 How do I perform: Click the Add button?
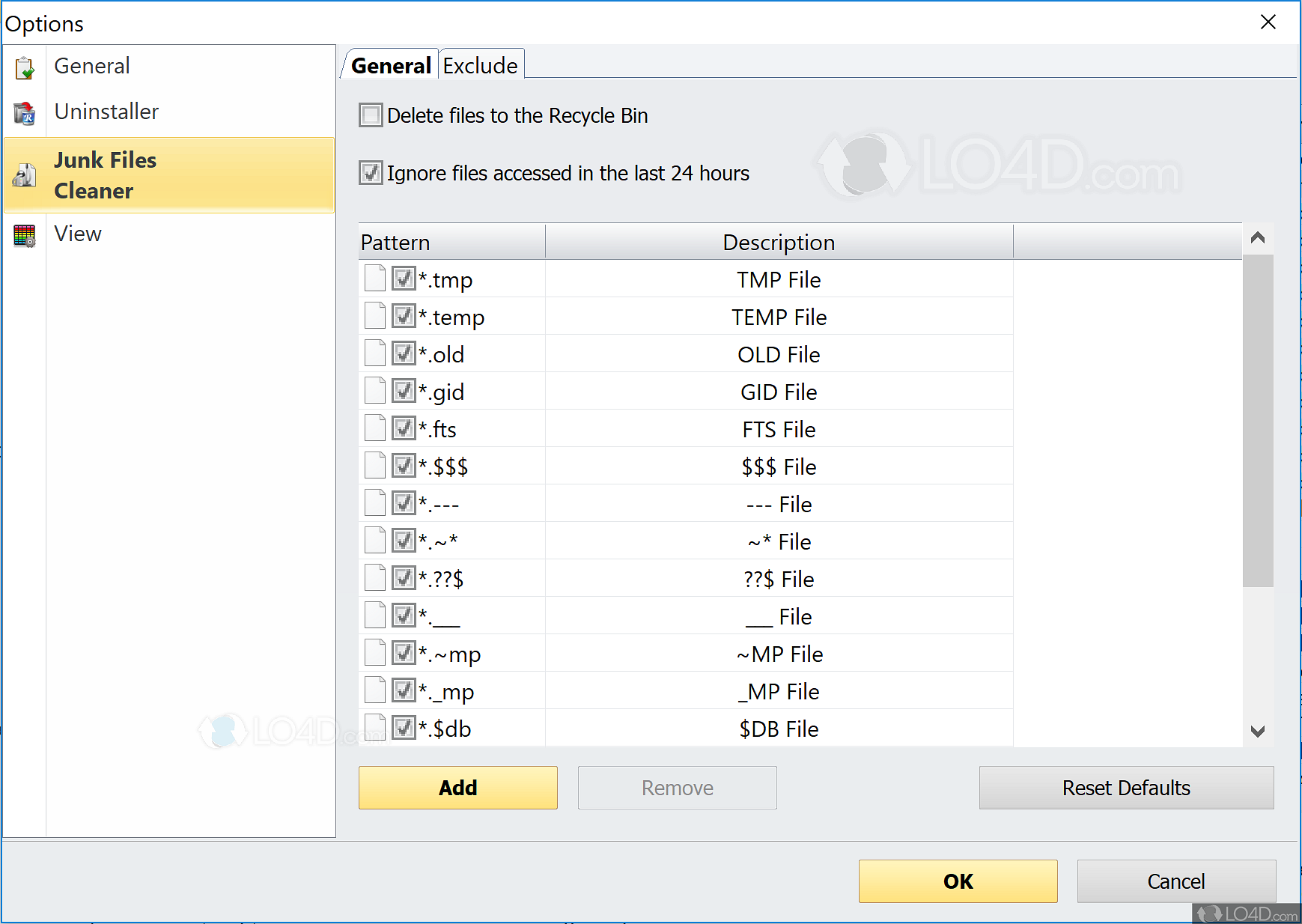pyautogui.click(x=457, y=787)
